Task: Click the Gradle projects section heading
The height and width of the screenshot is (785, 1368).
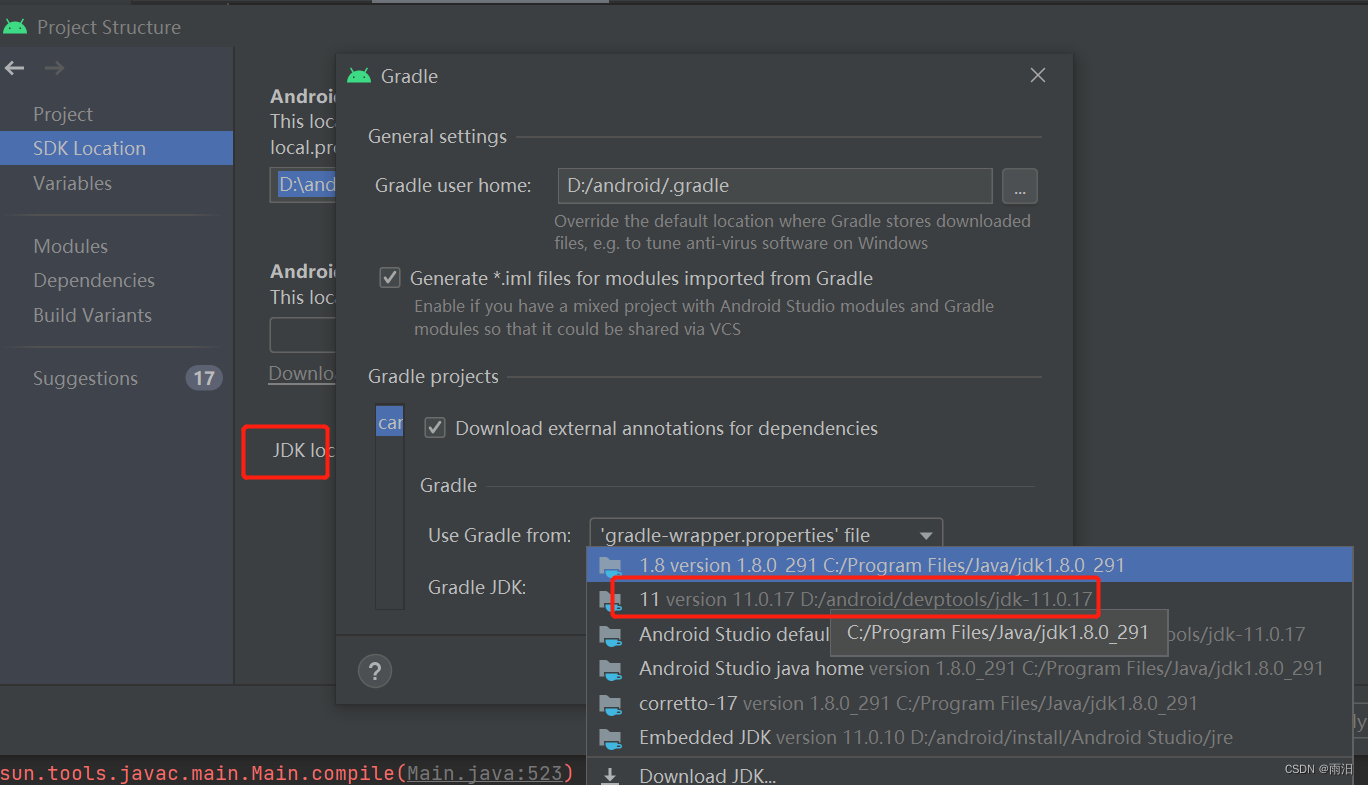Action: click(433, 377)
